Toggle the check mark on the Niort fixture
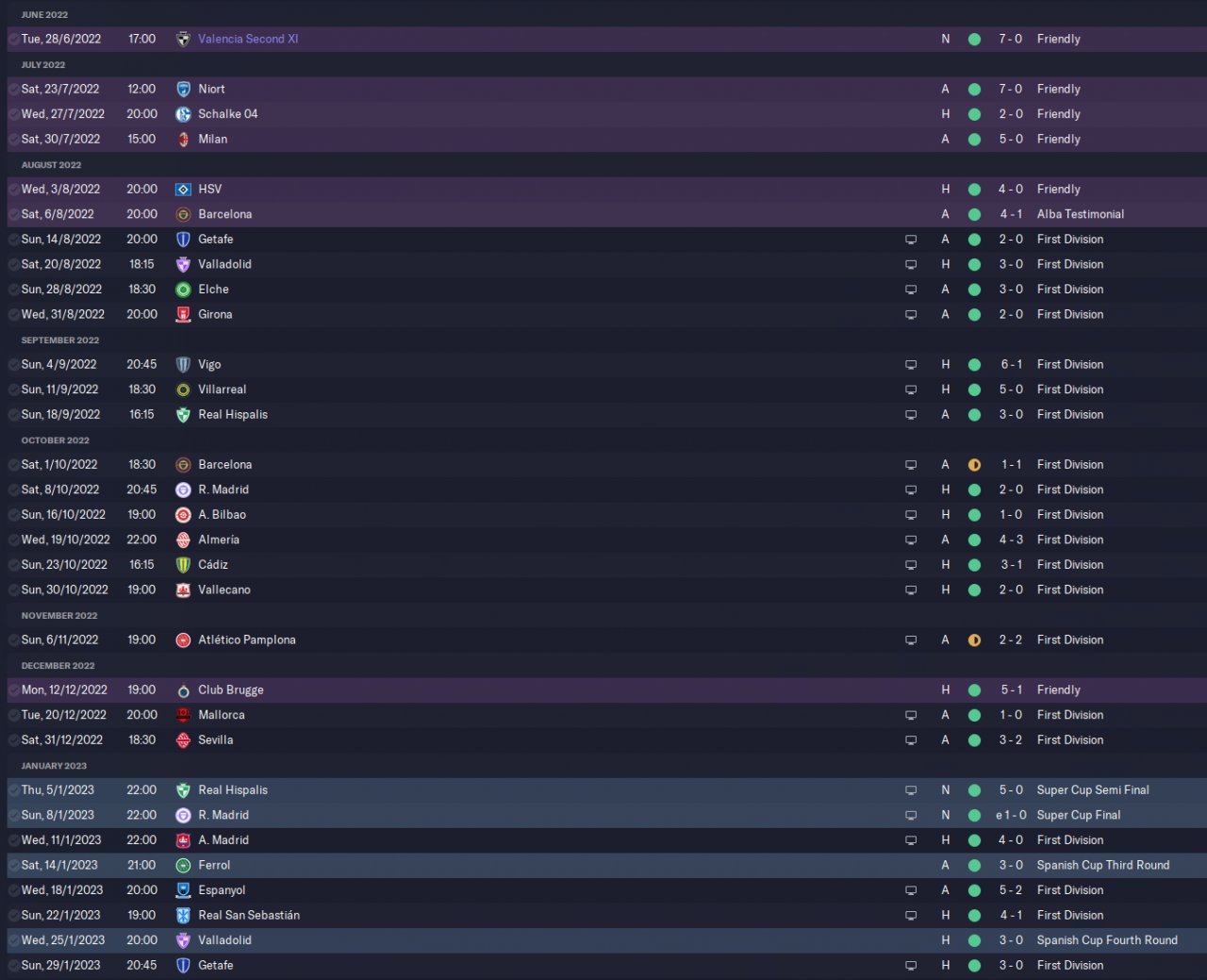 pos(13,90)
